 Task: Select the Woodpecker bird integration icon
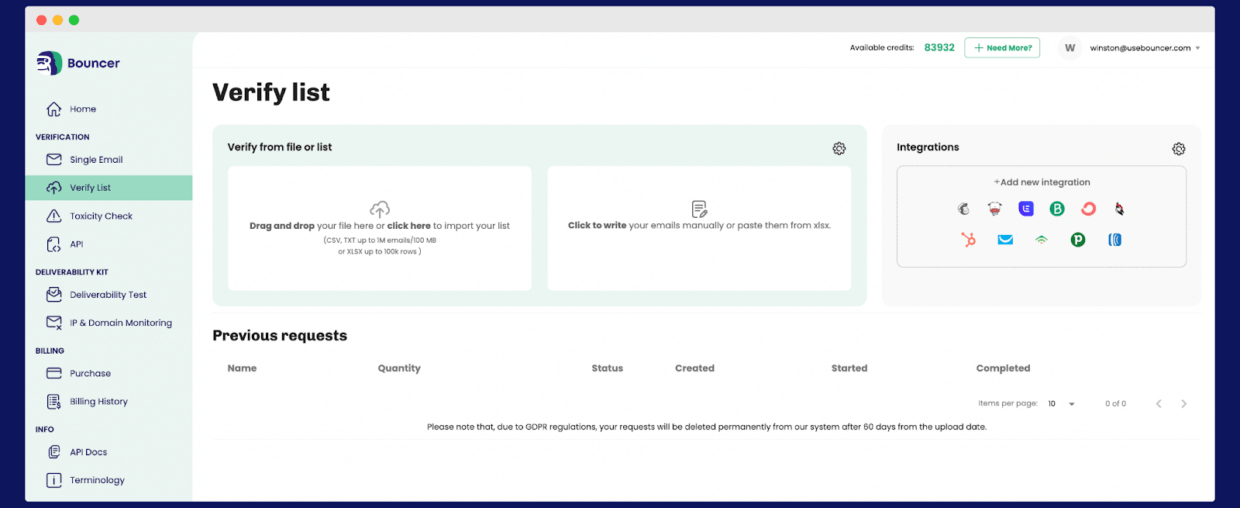1119,209
